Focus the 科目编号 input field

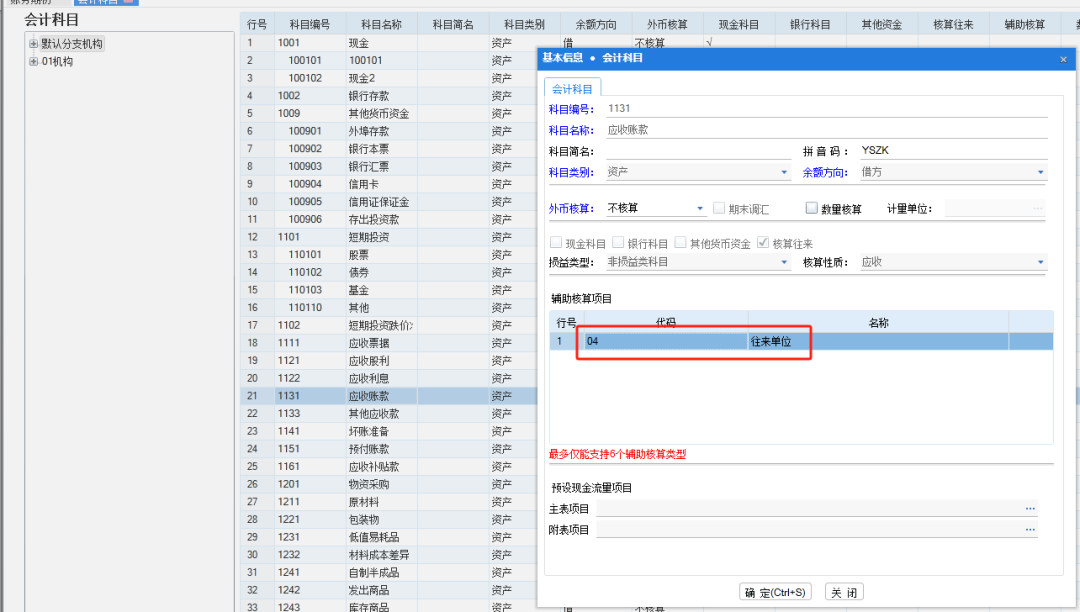coord(827,109)
